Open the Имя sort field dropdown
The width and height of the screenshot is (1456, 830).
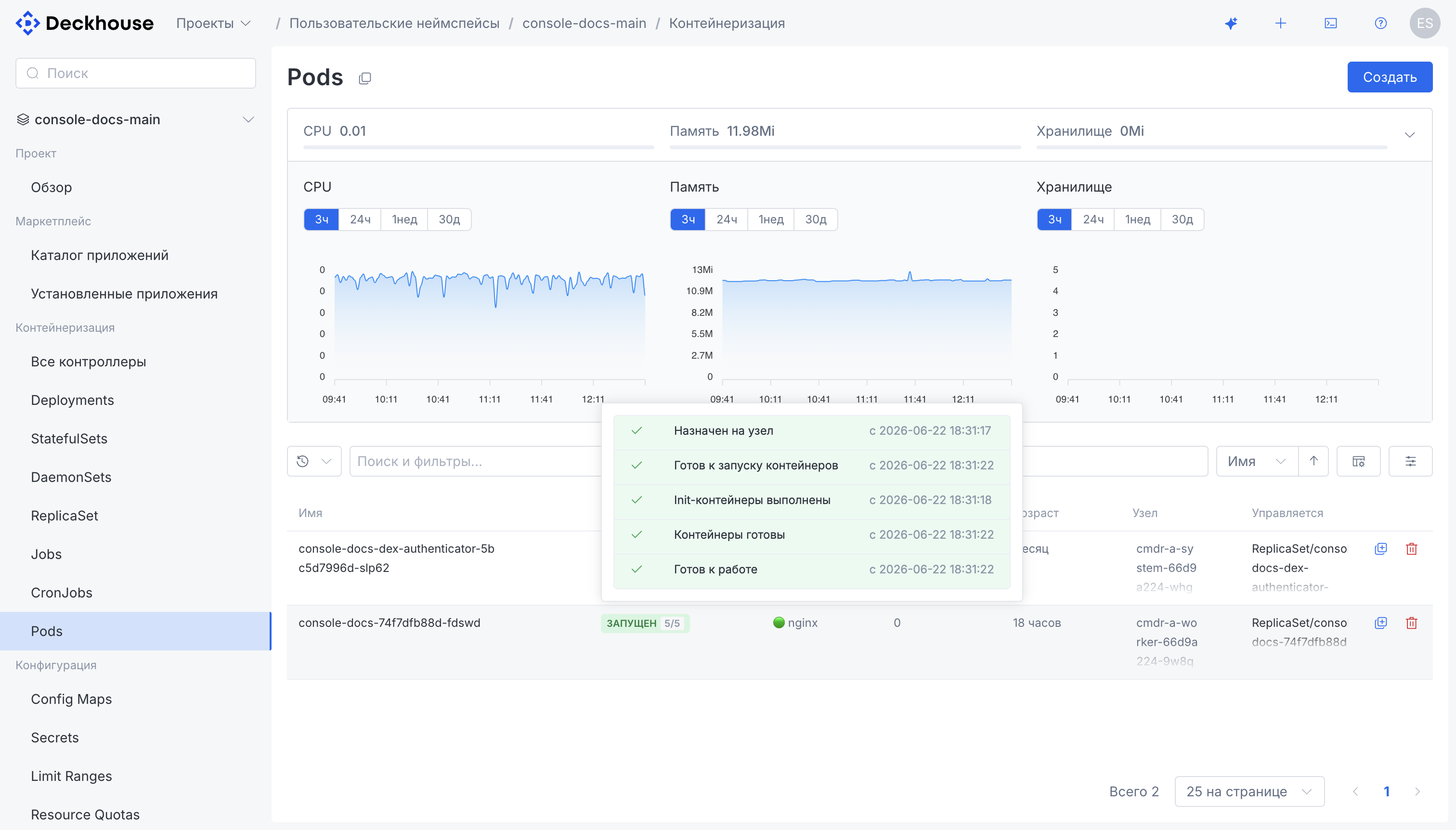click(1257, 461)
